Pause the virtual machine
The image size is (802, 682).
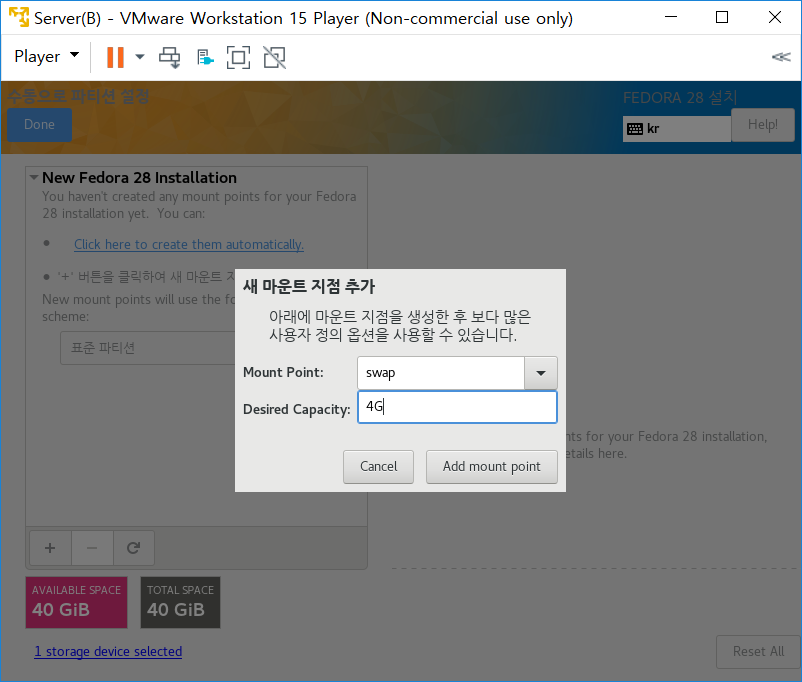click(x=115, y=57)
